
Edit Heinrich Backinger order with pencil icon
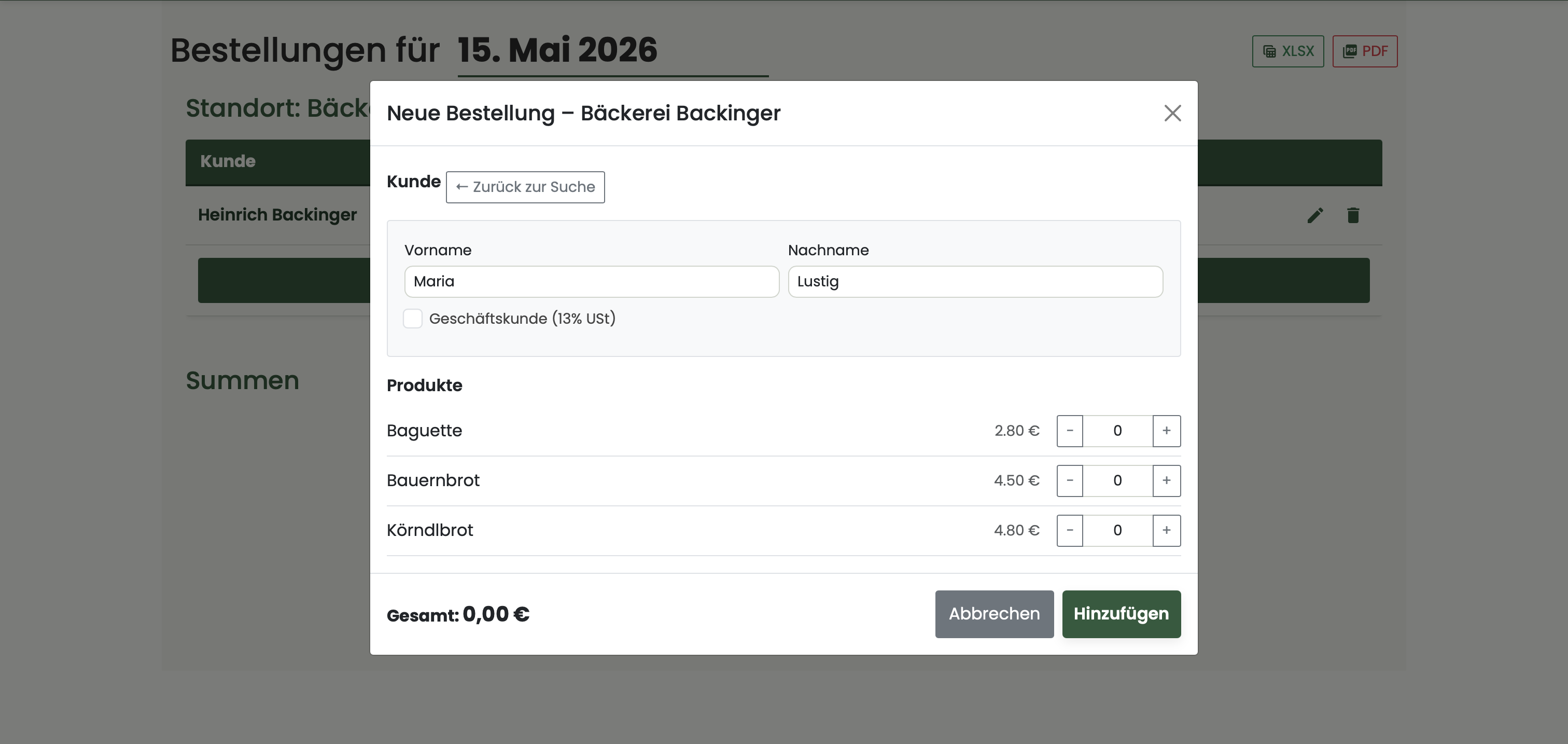click(x=1315, y=215)
